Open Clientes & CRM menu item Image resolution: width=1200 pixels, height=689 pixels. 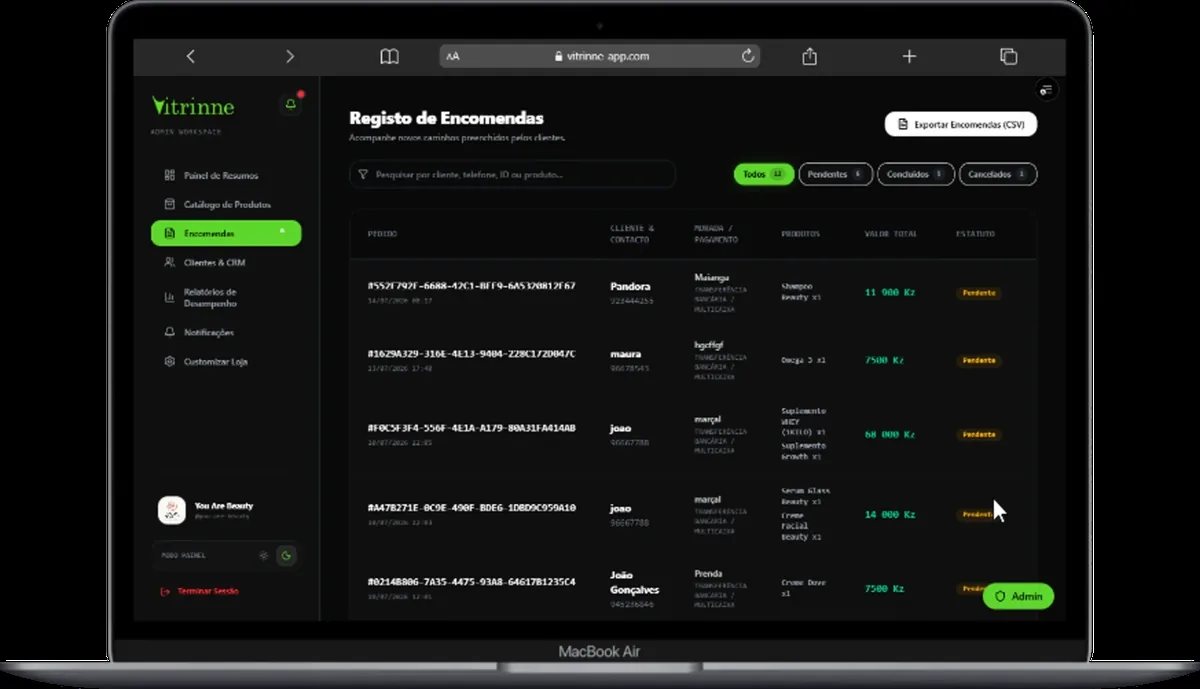click(226, 262)
